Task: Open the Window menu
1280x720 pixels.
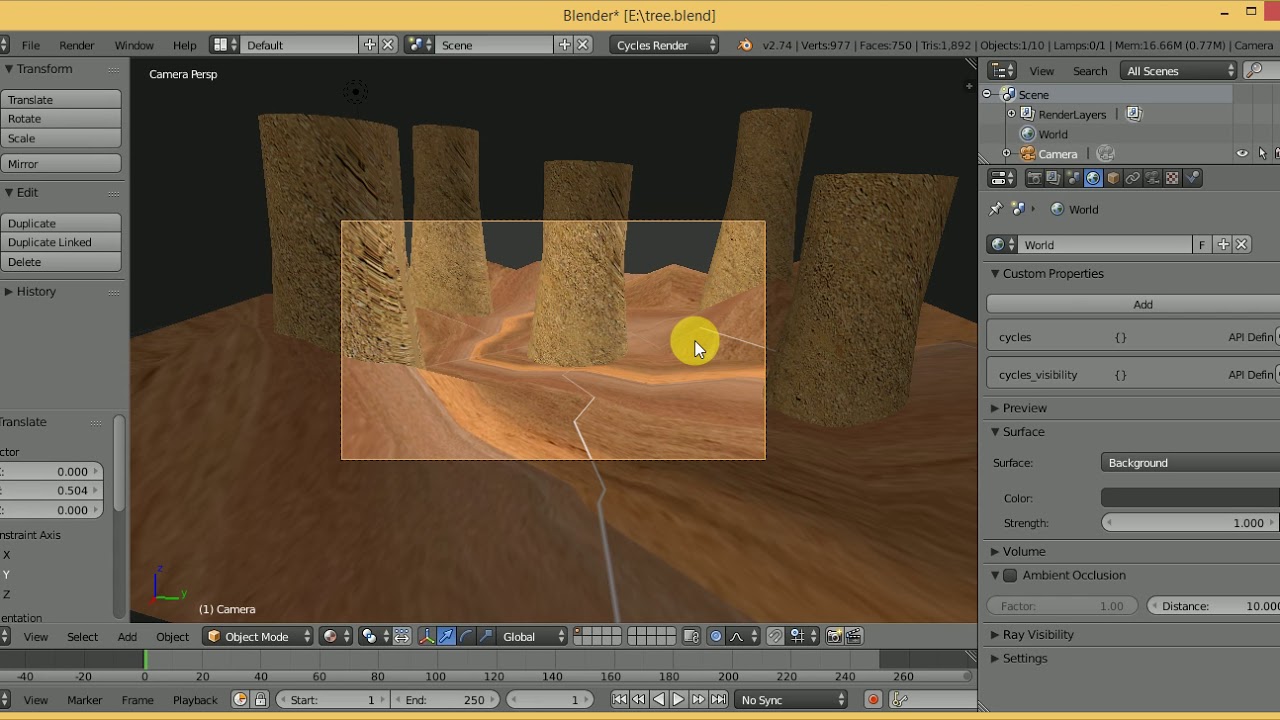Action: (134, 45)
